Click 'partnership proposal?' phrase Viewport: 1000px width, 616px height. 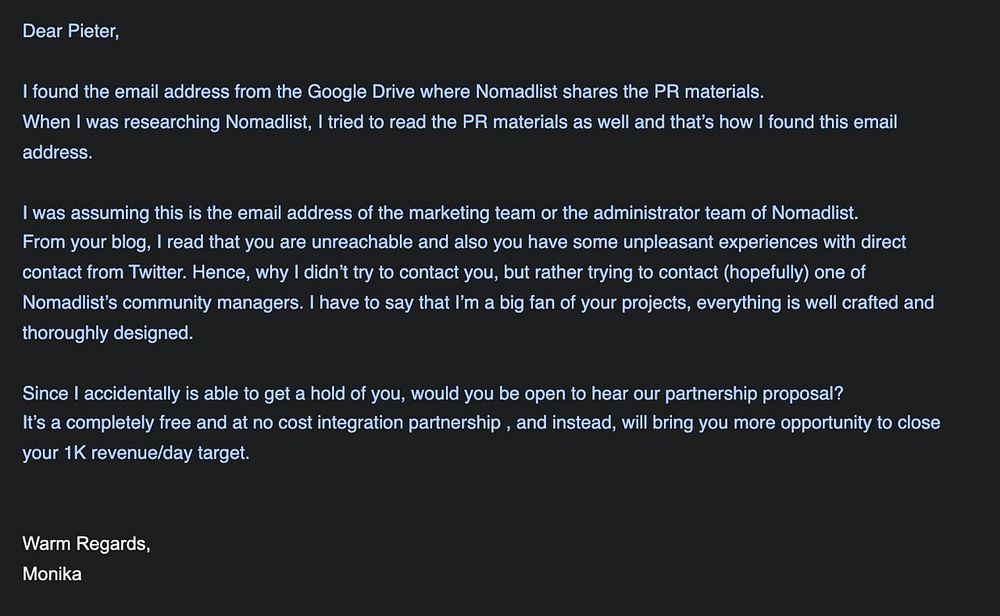[x=754, y=393]
